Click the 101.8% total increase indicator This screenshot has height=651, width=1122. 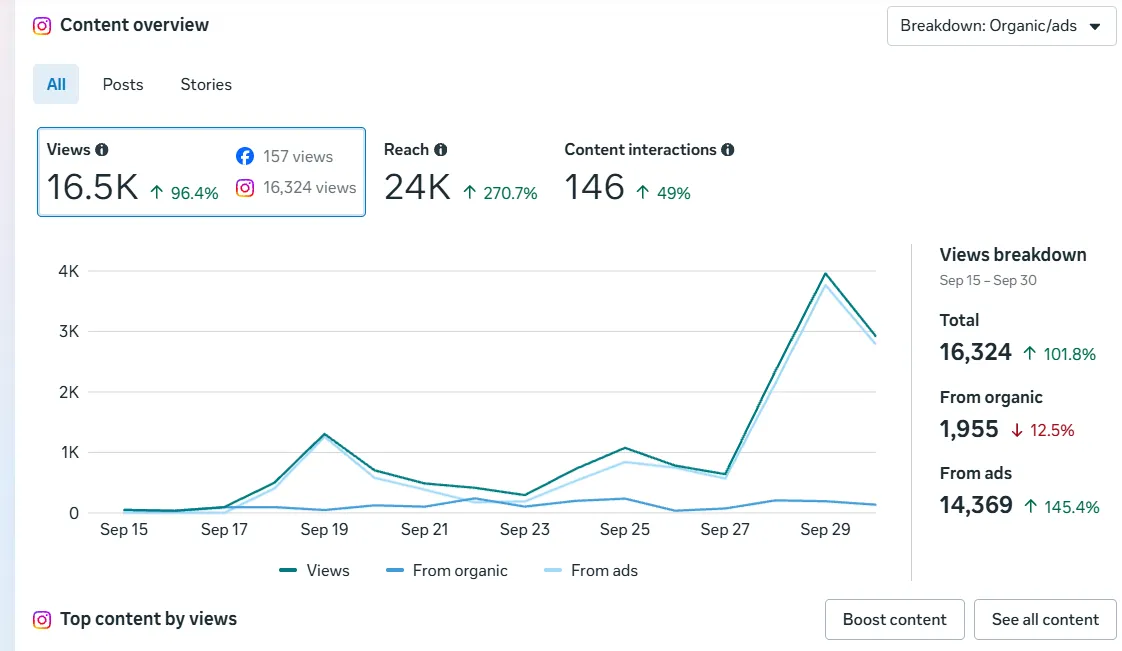[1059, 354]
